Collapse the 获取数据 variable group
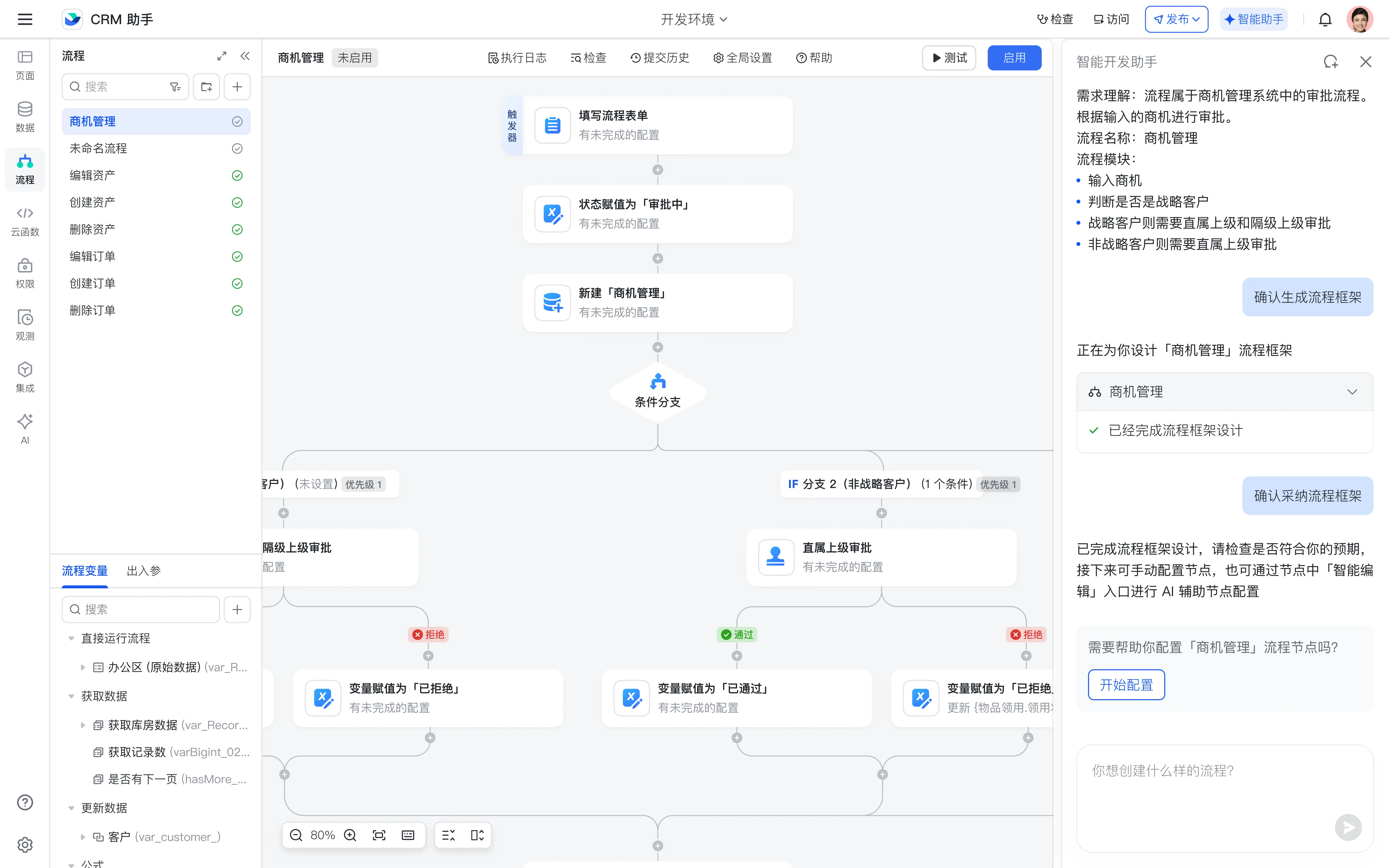The height and width of the screenshot is (868, 1389). [71, 696]
